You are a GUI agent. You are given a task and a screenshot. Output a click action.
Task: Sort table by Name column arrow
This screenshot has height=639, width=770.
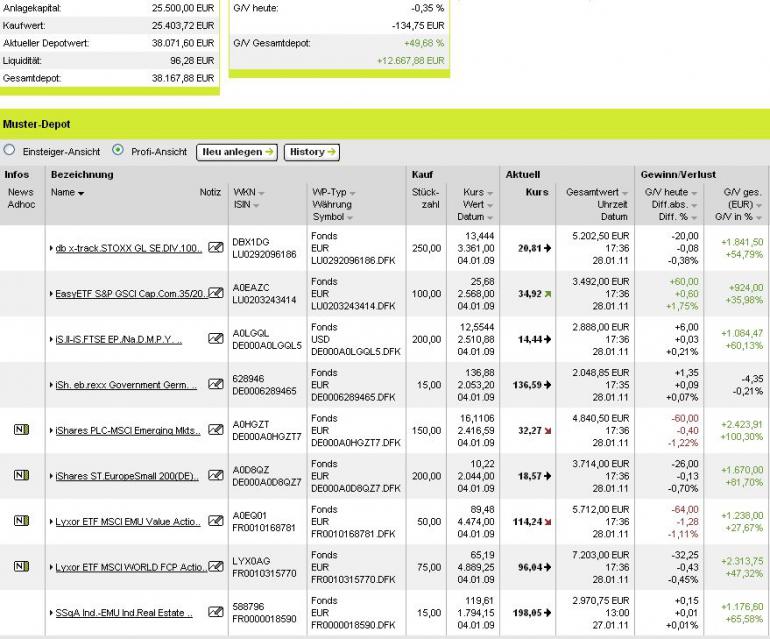click(81, 194)
